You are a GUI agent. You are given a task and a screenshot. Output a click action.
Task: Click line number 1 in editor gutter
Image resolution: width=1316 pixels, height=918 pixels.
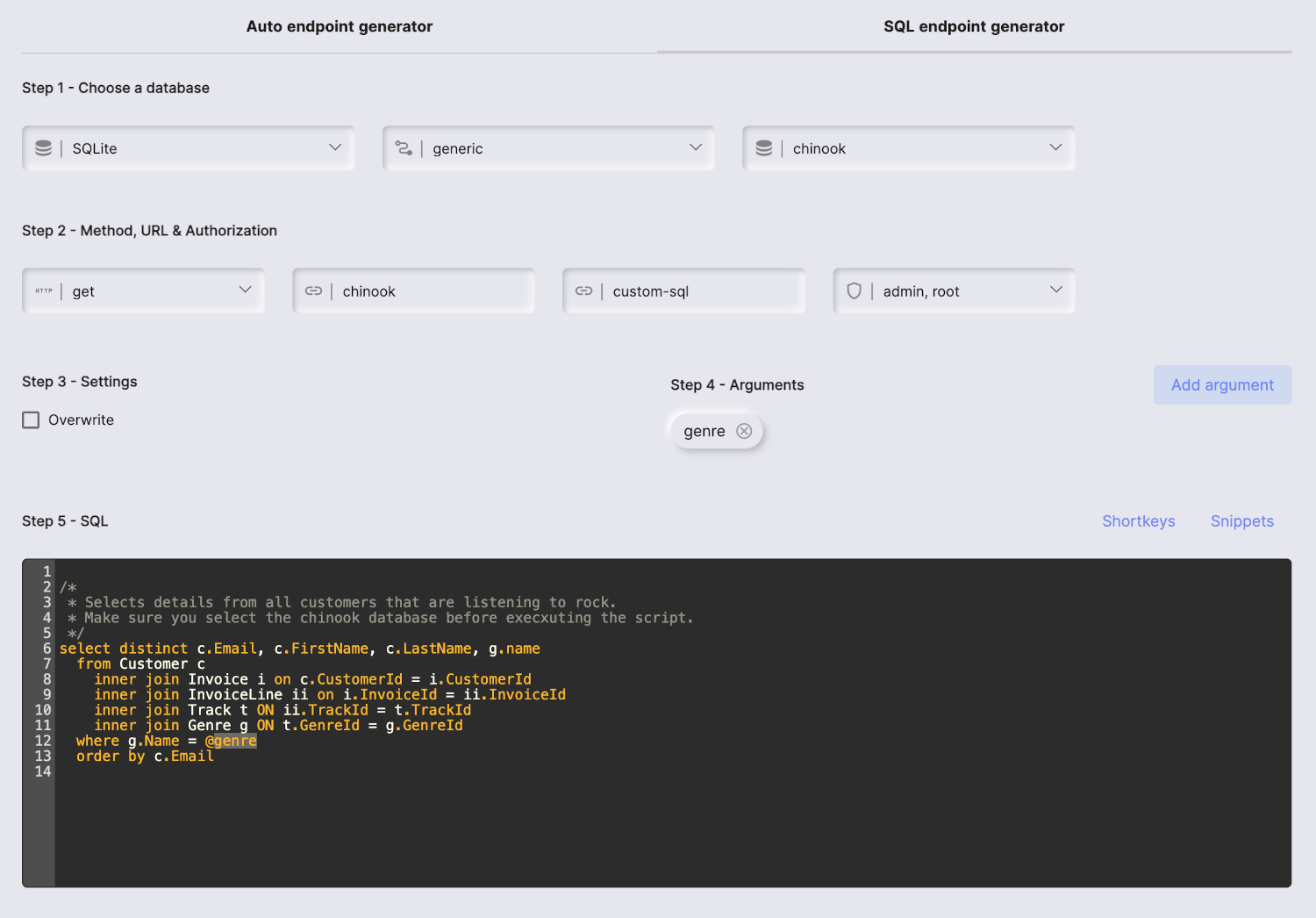pos(47,572)
